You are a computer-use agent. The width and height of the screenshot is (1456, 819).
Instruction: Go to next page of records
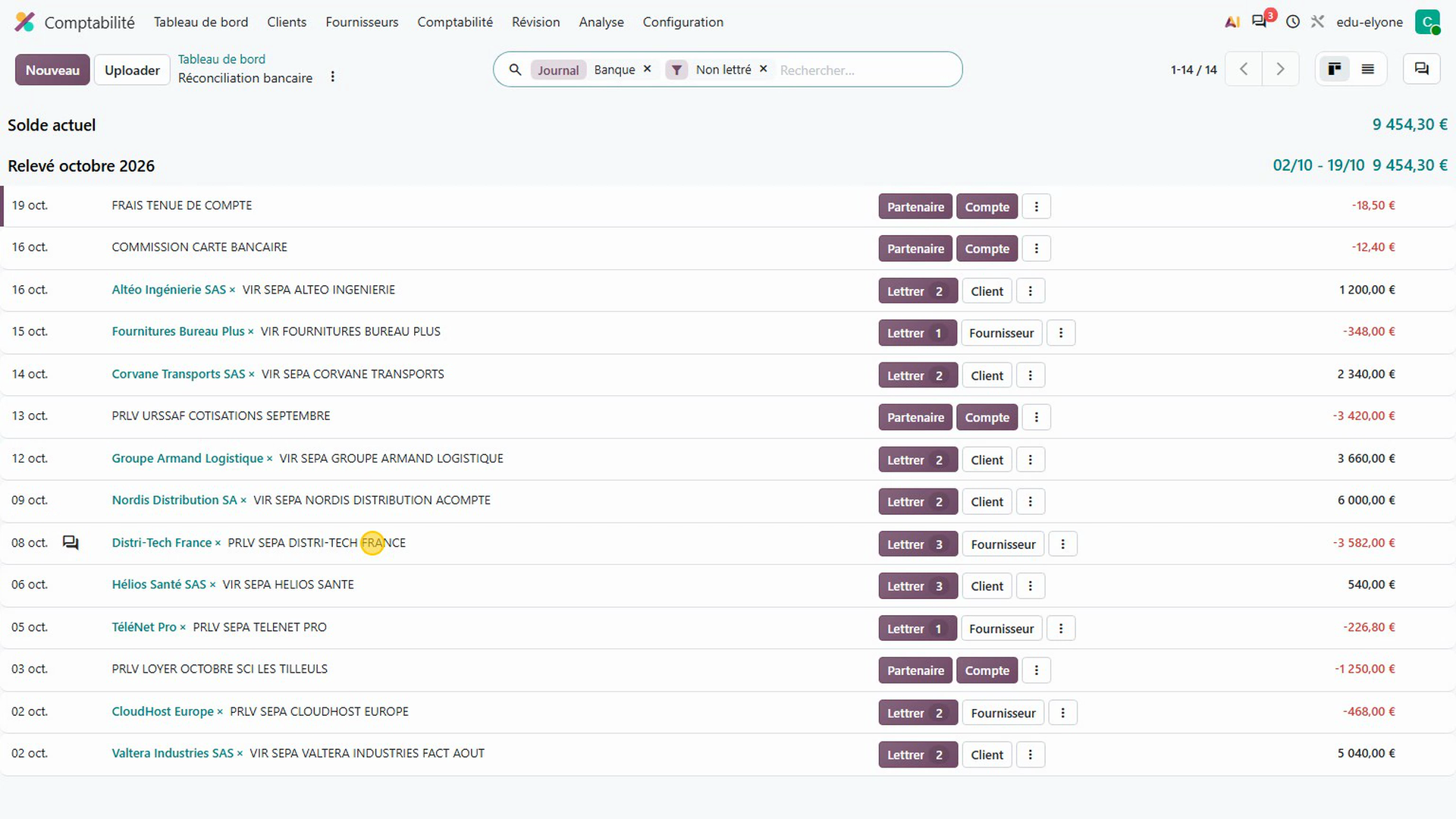click(1280, 69)
